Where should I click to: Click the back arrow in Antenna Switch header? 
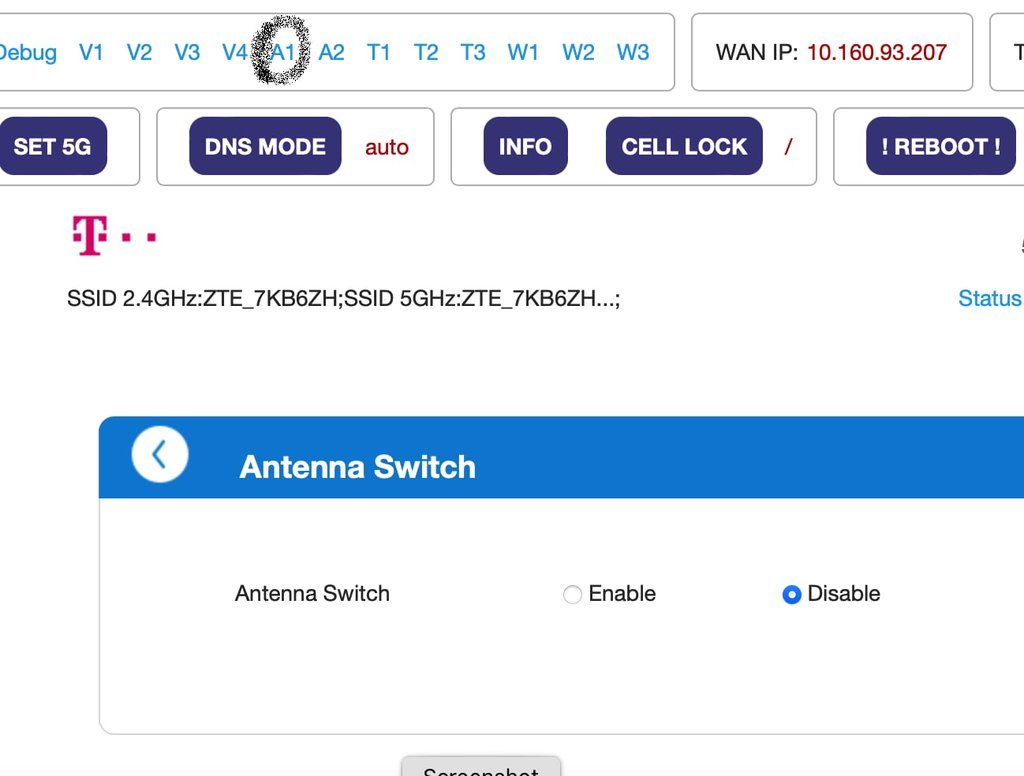pos(160,455)
